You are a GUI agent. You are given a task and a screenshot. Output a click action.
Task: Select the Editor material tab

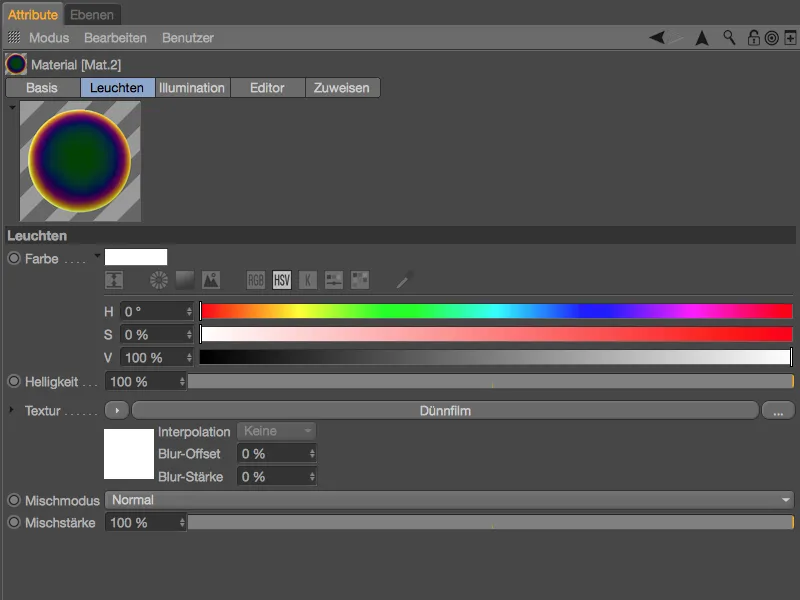pos(267,88)
